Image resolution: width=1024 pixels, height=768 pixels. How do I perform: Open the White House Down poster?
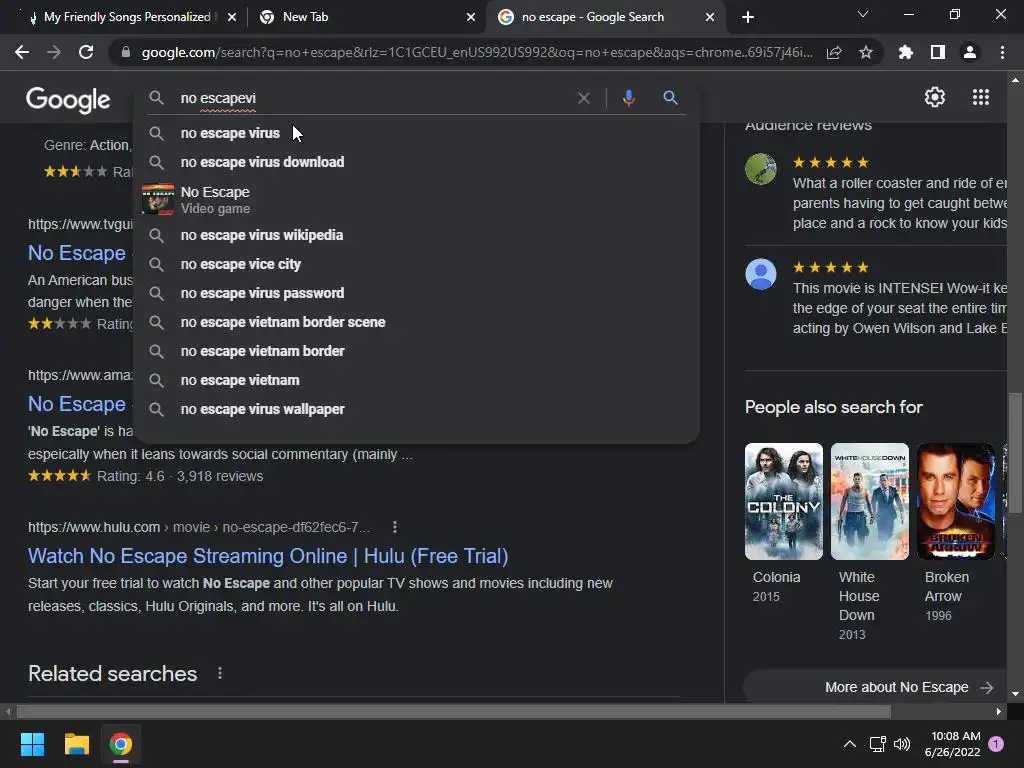coord(869,502)
